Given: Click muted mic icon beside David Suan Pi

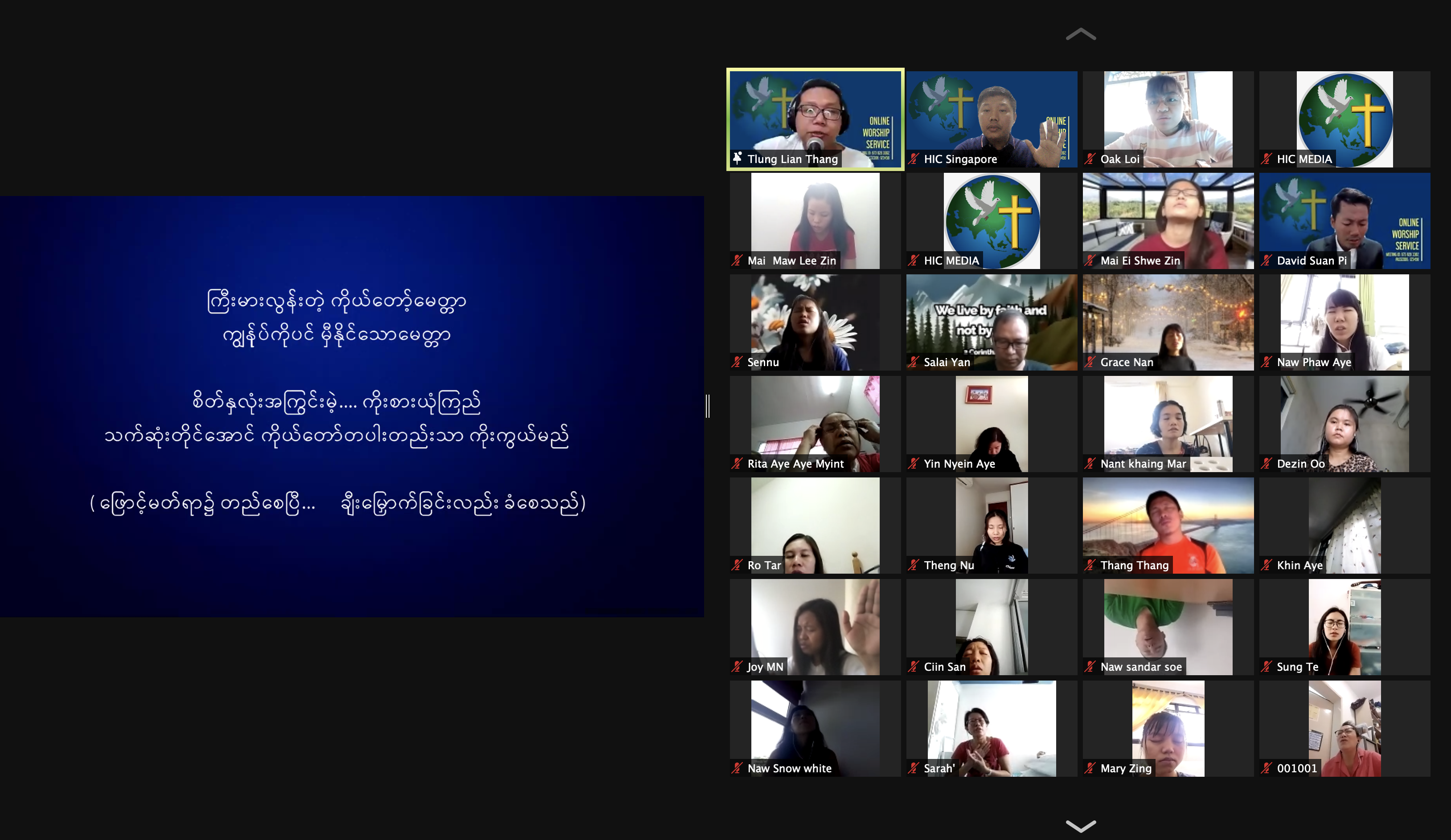Looking at the screenshot, I should [x=1266, y=260].
